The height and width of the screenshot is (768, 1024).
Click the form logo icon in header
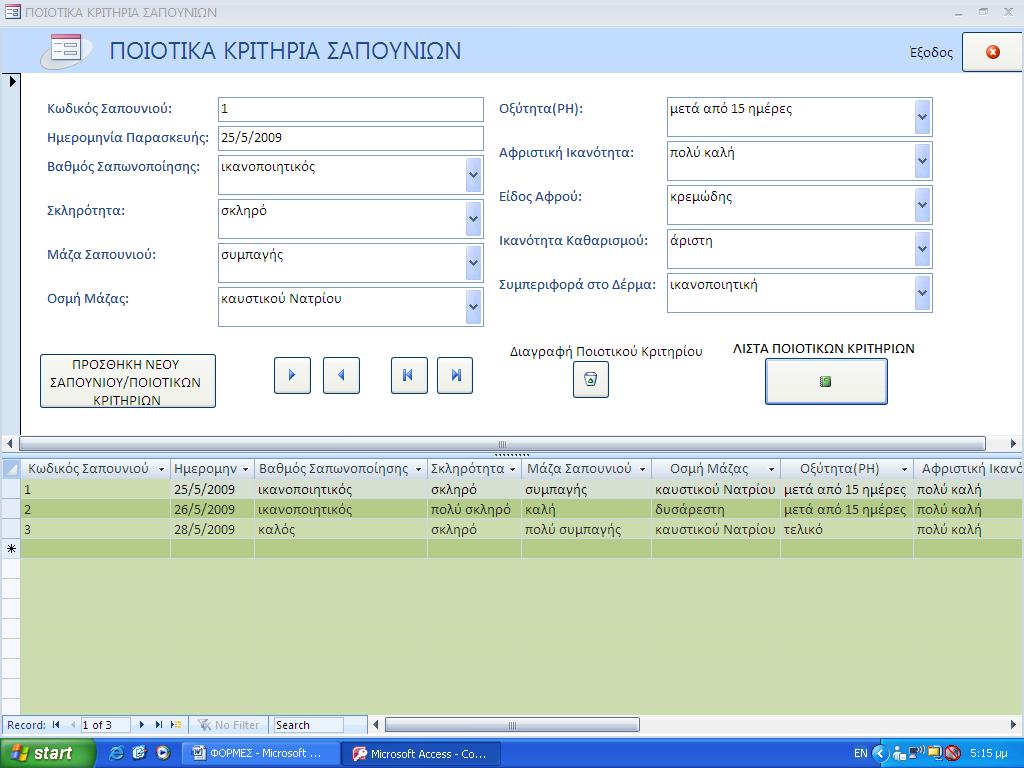point(64,50)
